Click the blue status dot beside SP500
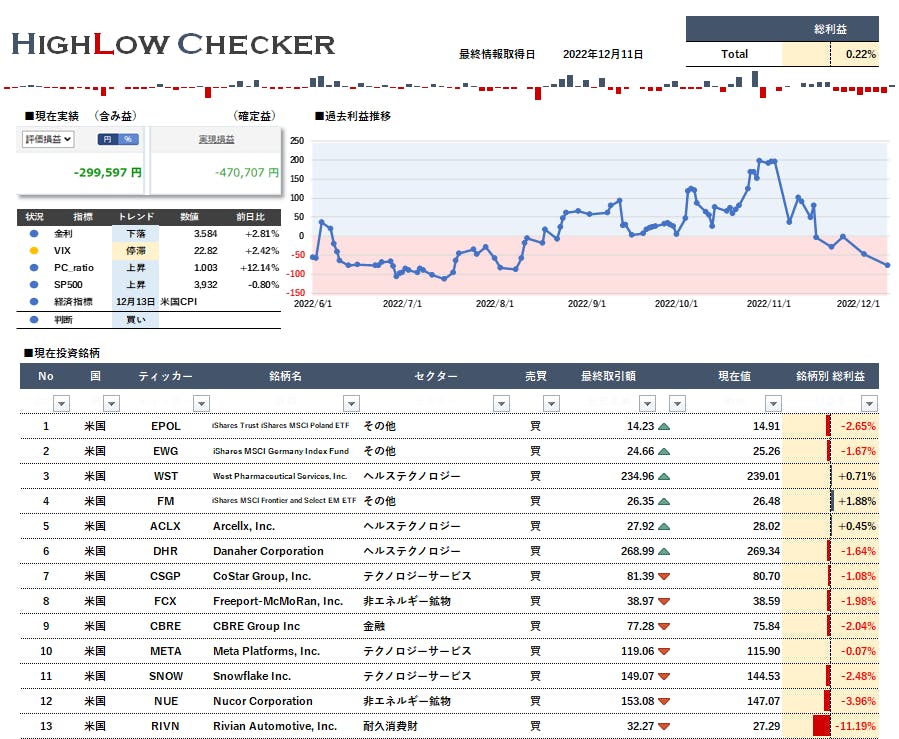899x739 pixels. click(x=34, y=284)
